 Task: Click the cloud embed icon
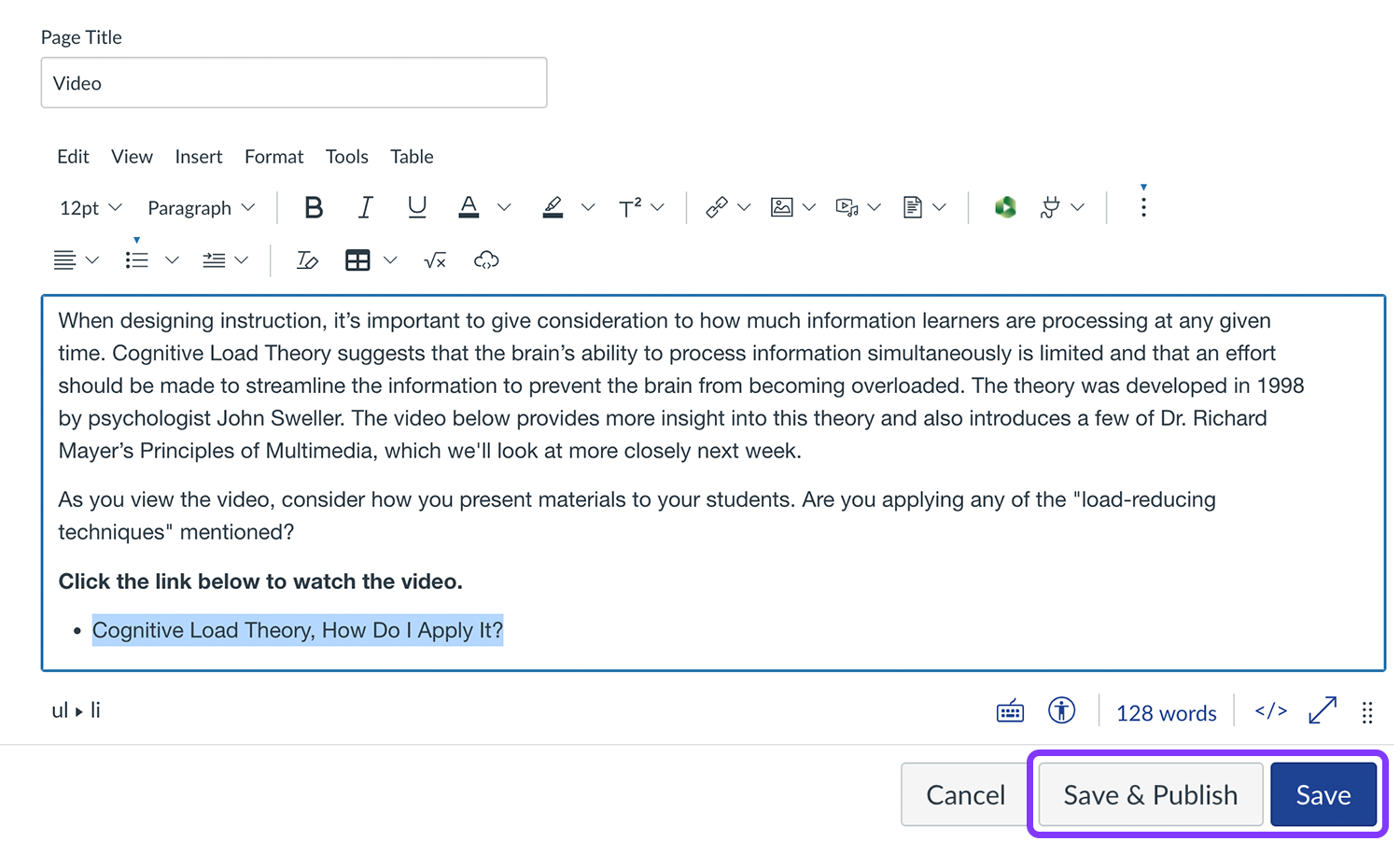(486, 260)
